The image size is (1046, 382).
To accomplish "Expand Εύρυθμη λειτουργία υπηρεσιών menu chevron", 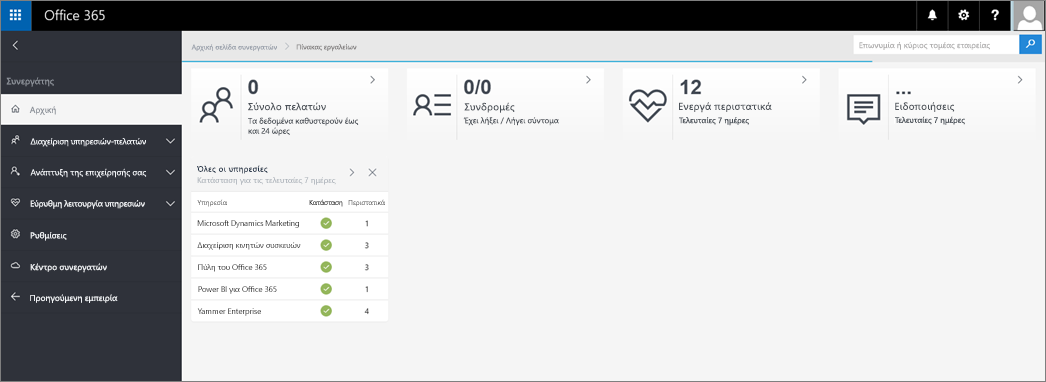I will click(x=170, y=203).
